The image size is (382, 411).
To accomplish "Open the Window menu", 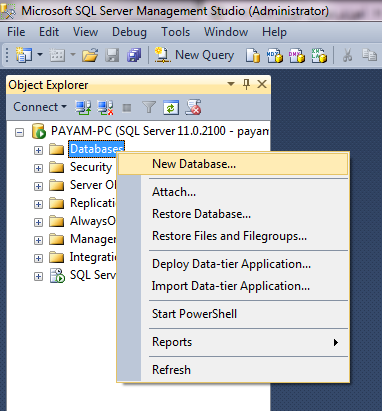I will point(226,32).
